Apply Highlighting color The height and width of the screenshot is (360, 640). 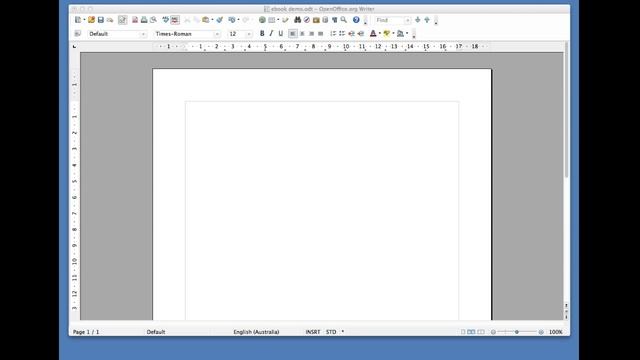[387, 33]
